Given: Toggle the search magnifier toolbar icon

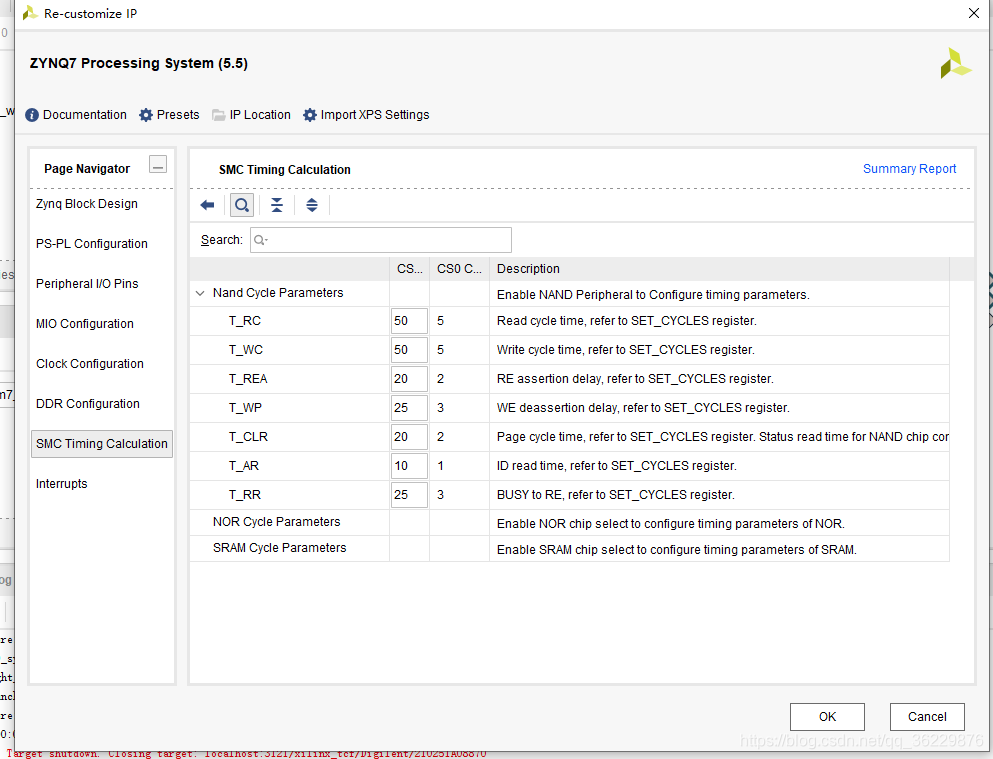Looking at the screenshot, I should tap(242, 205).
